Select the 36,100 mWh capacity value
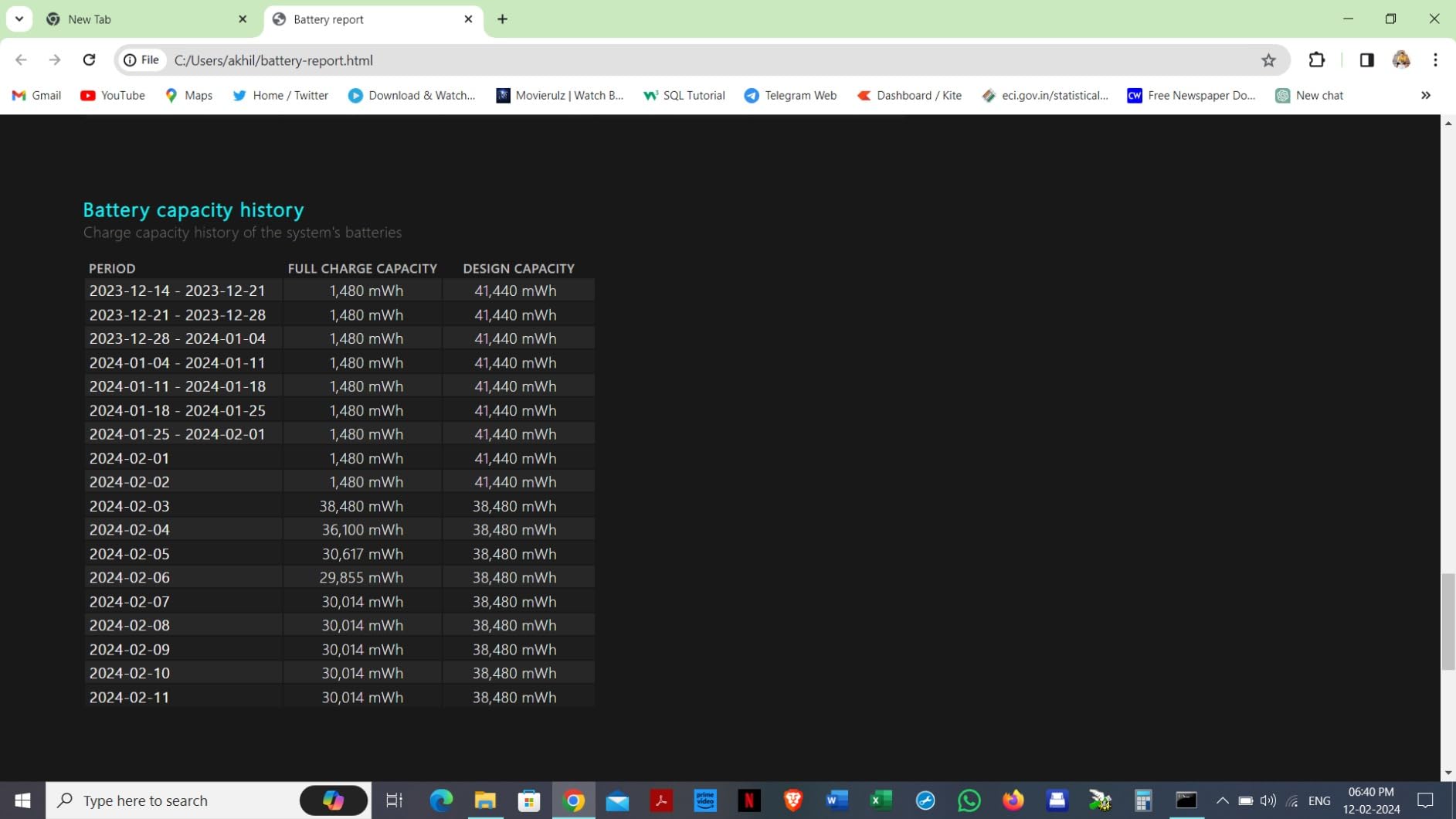Viewport: 1456px width, 819px height. tap(362, 530)
